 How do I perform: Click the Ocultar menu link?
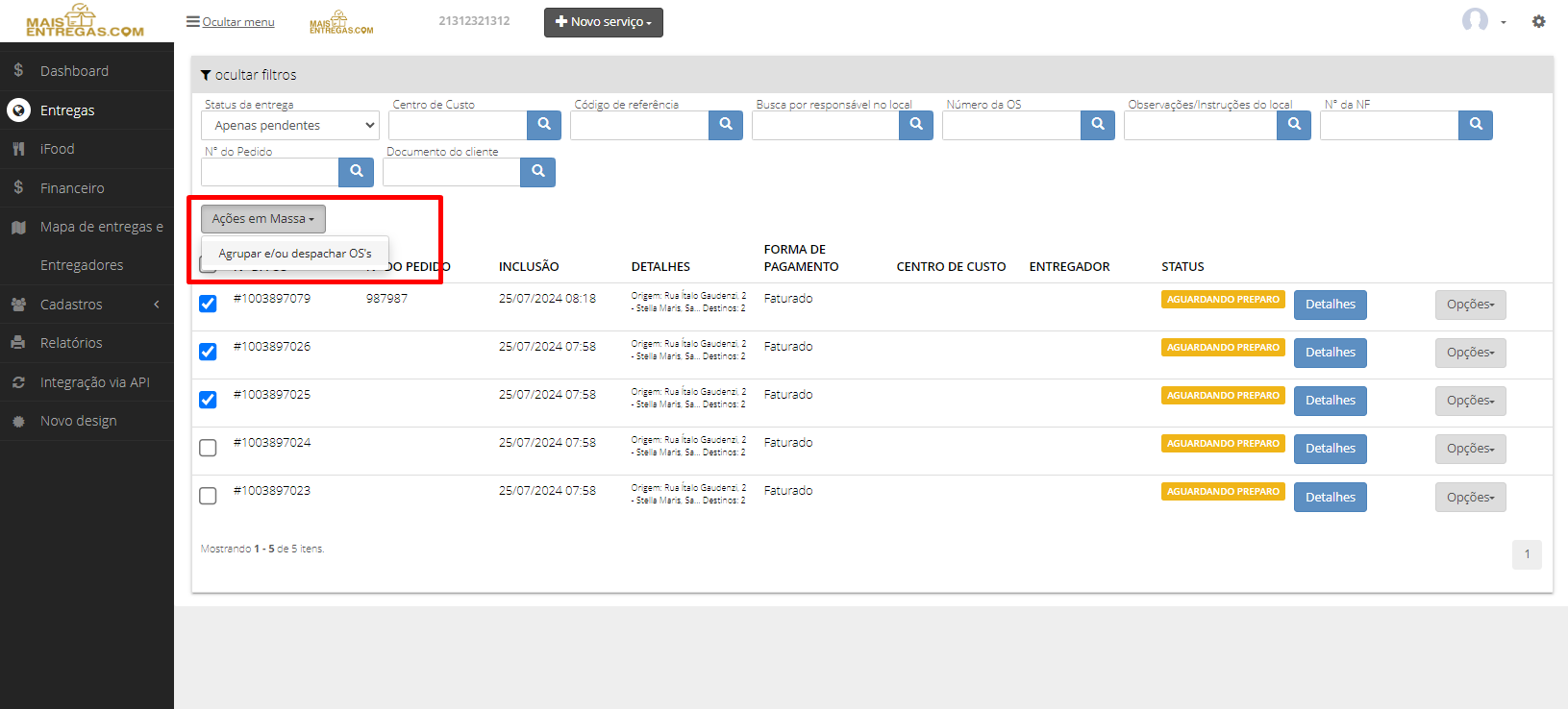[x=231, y=22]
